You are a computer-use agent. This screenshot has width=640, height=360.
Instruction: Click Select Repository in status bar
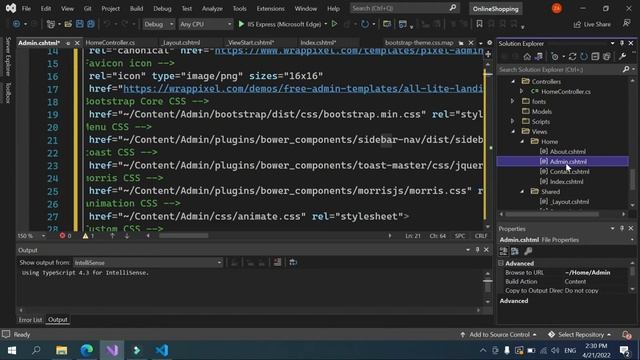(580, 335)
